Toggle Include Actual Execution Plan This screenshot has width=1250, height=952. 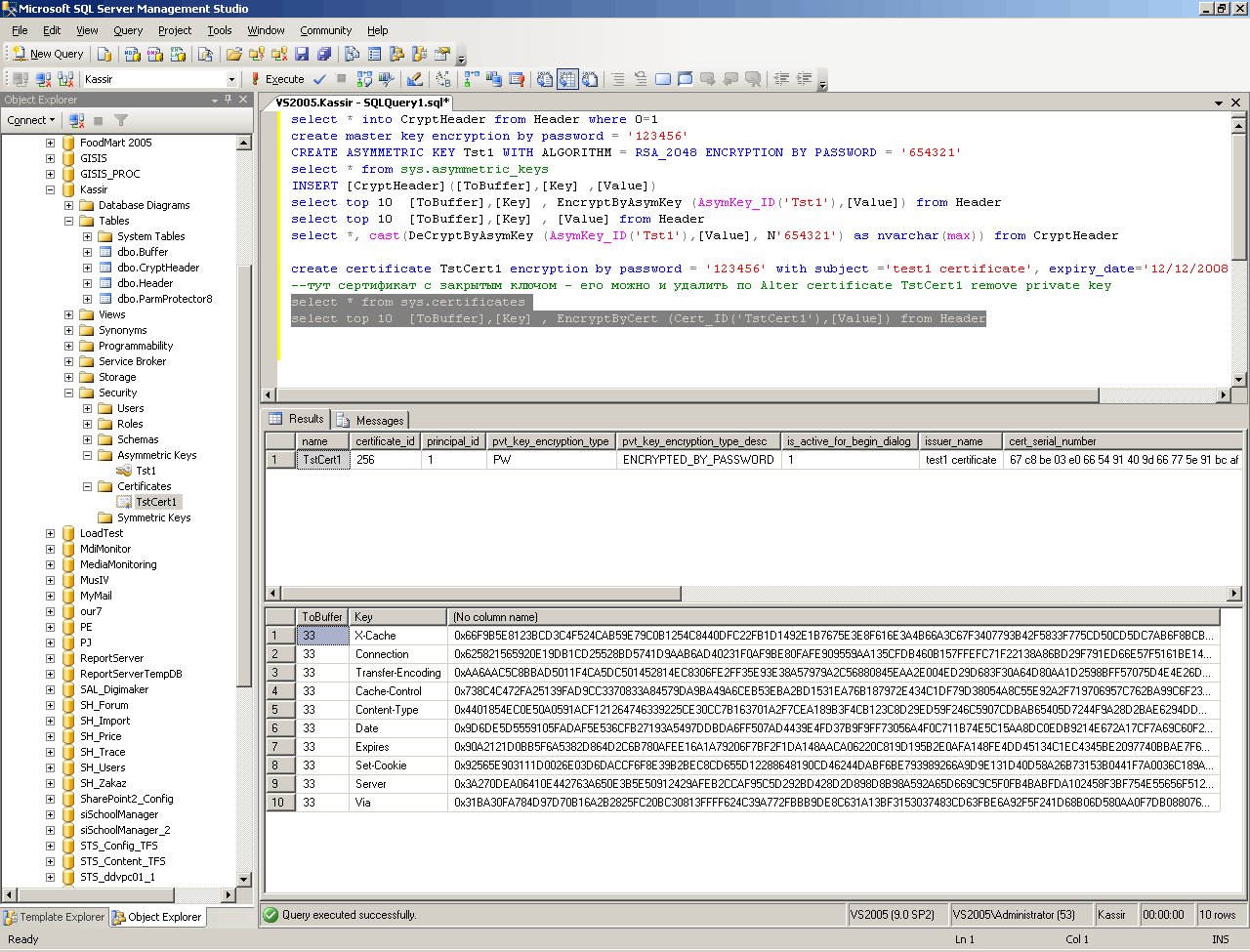(472, 79)
